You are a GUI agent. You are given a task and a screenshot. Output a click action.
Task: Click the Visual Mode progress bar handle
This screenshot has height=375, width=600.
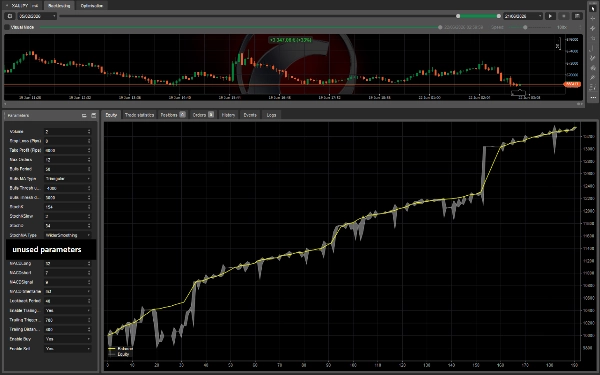[x=440, y=27]
